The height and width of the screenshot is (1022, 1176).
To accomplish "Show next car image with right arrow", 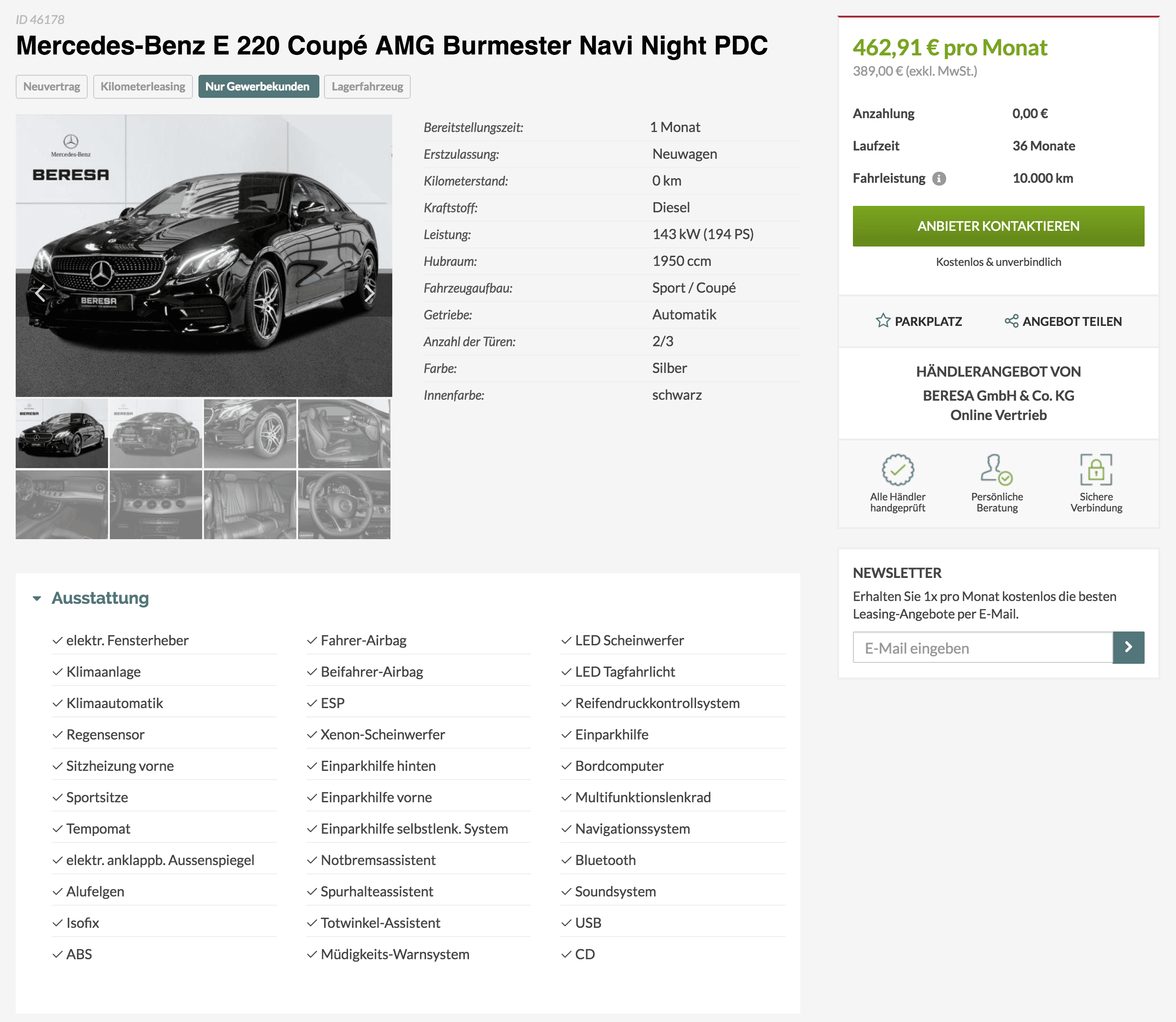I will (369, 293).
